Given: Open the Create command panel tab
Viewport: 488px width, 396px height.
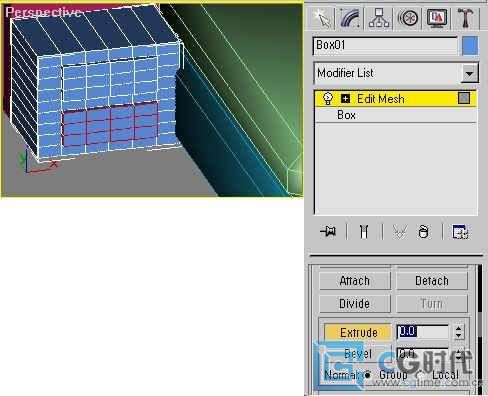Looking at the screenshot, I should click(x=322, y=17).
